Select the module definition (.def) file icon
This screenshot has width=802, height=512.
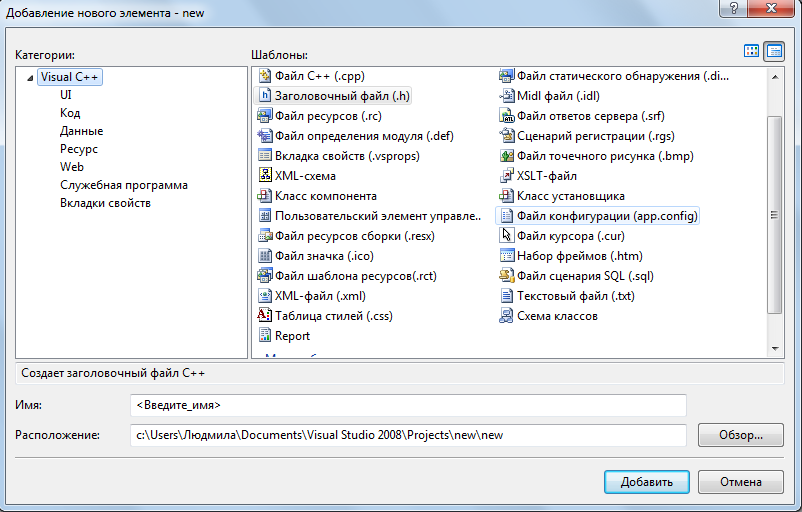click(x=264, y=136)
